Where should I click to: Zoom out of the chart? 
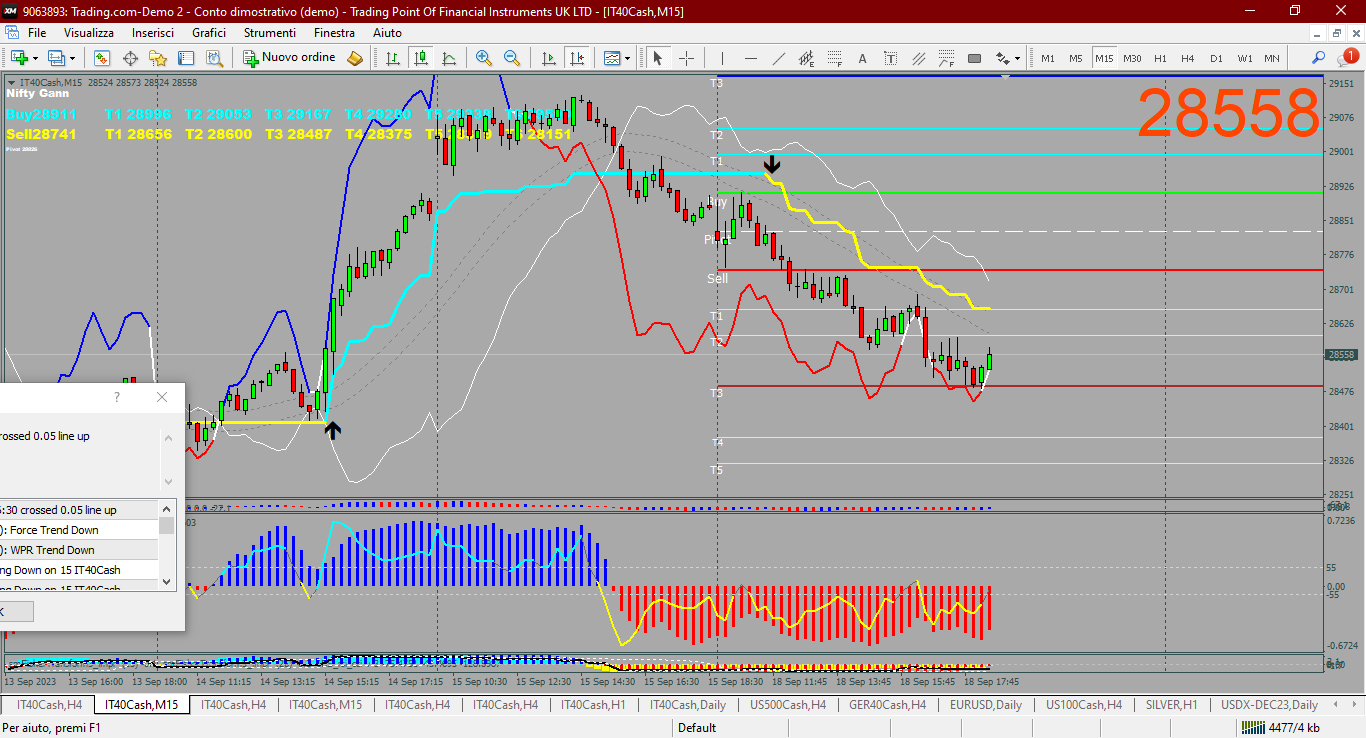[512, 58]
